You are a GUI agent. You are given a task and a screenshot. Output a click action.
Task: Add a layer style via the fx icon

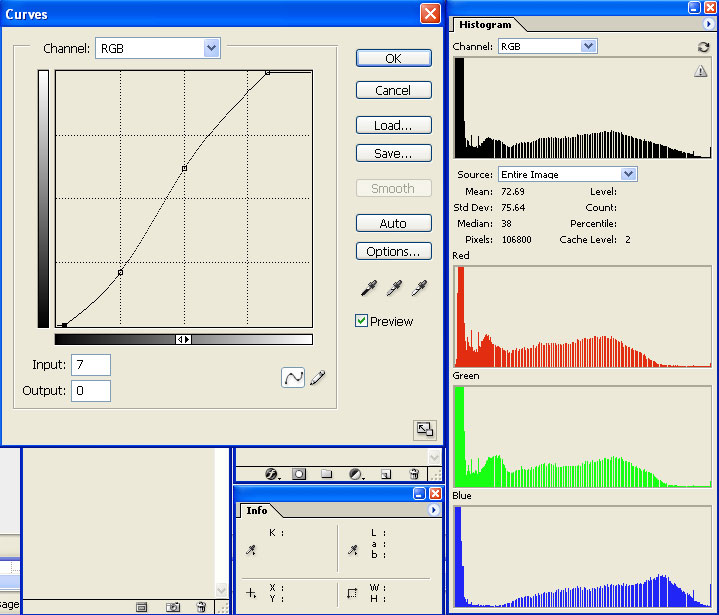[x=272, y=474]
